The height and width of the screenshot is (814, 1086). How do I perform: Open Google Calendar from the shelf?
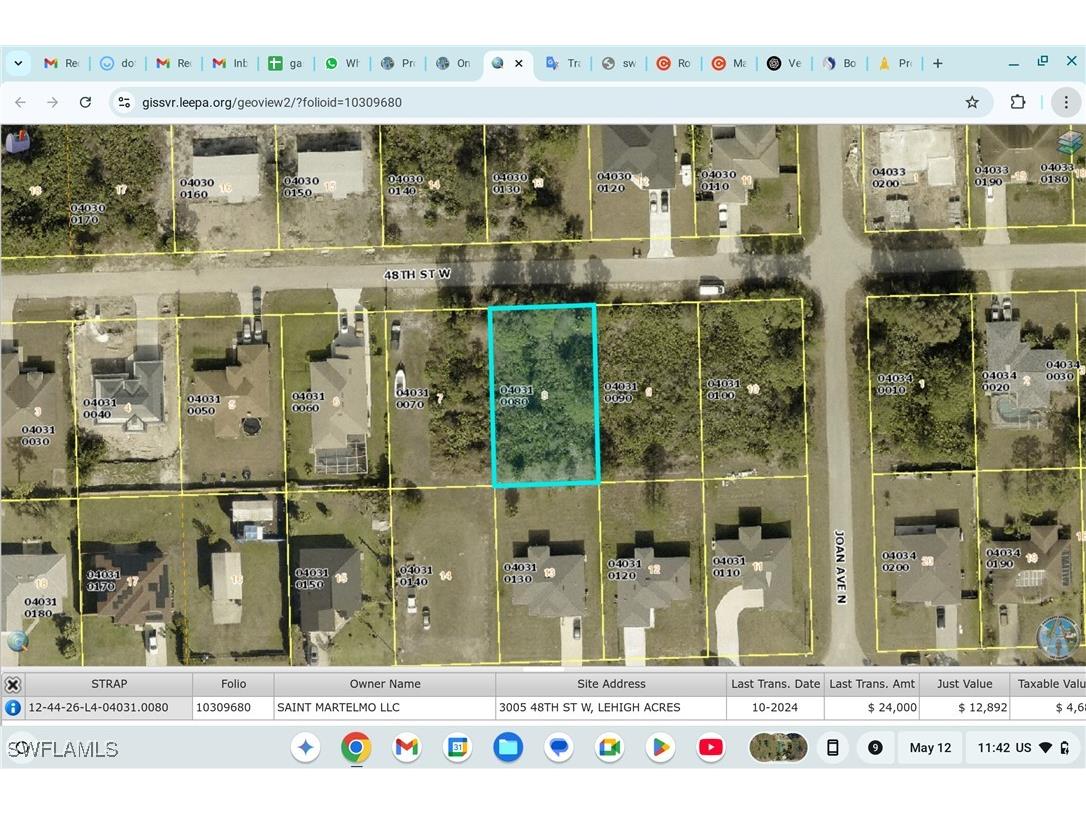458,747
